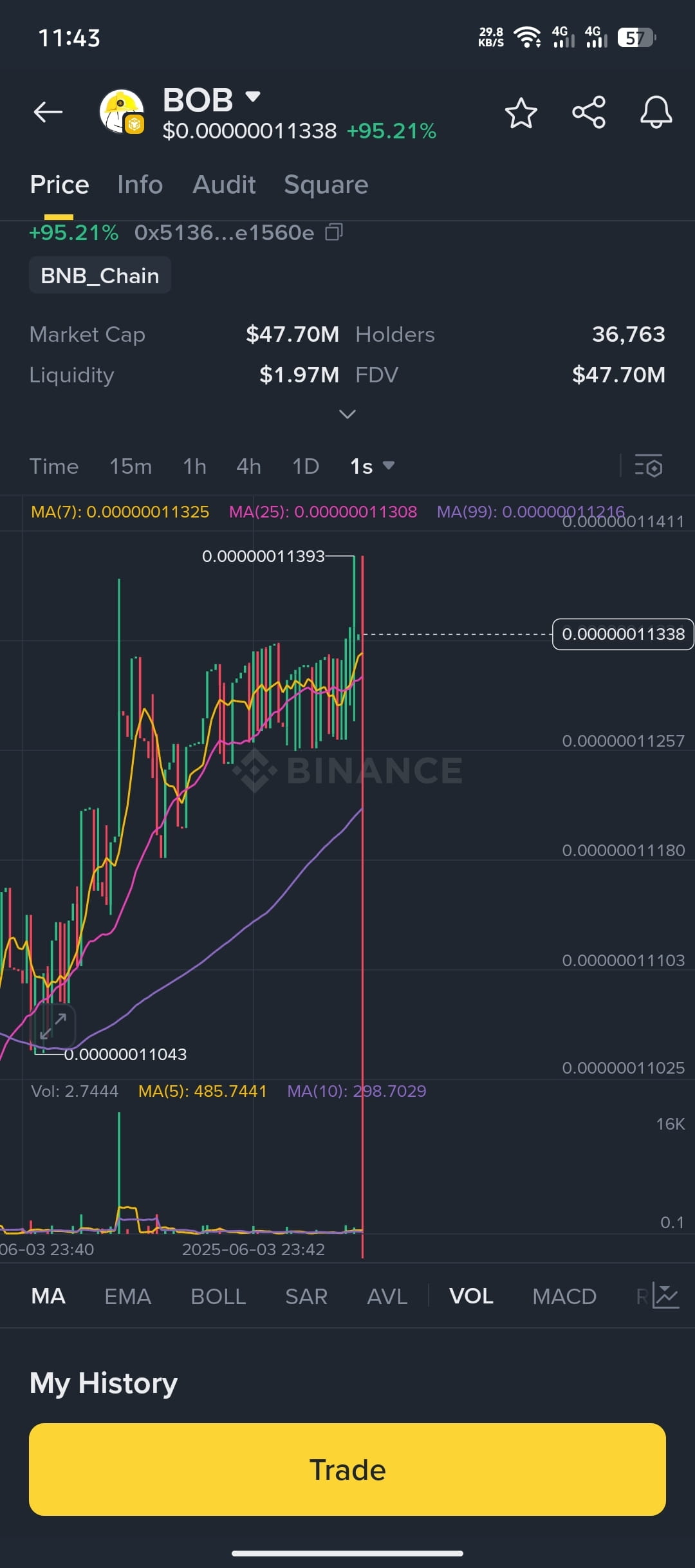Tap the 29.8 KB/S network speed indicator

tap(491, 37)
